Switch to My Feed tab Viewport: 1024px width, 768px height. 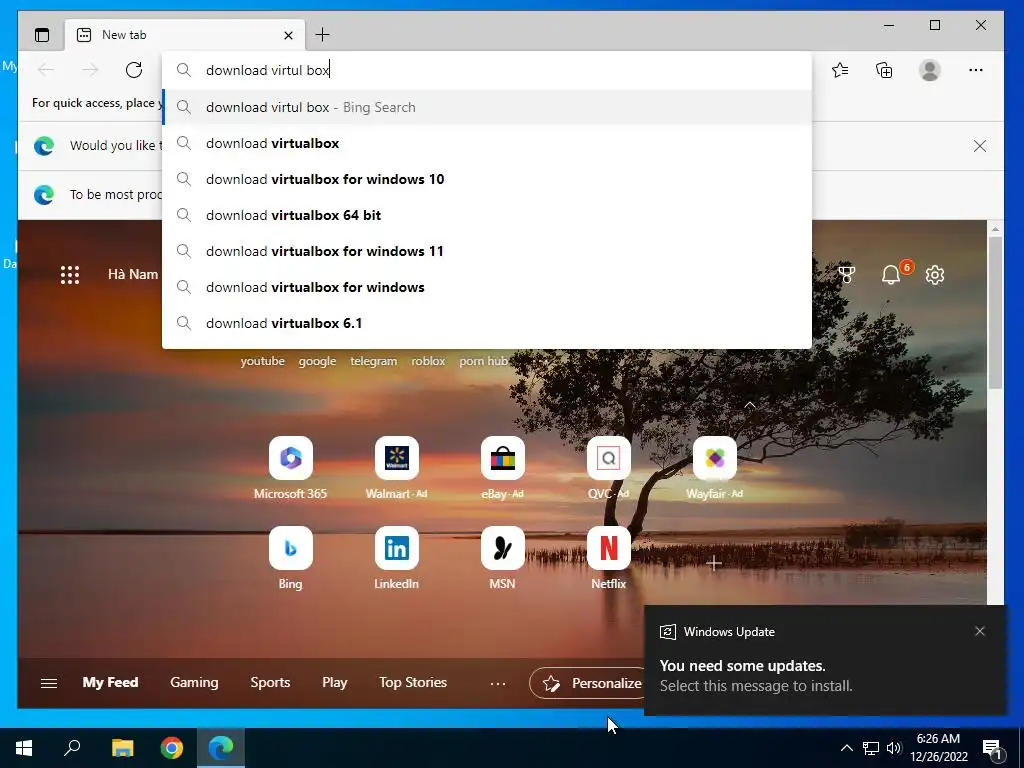pos(110,682)
